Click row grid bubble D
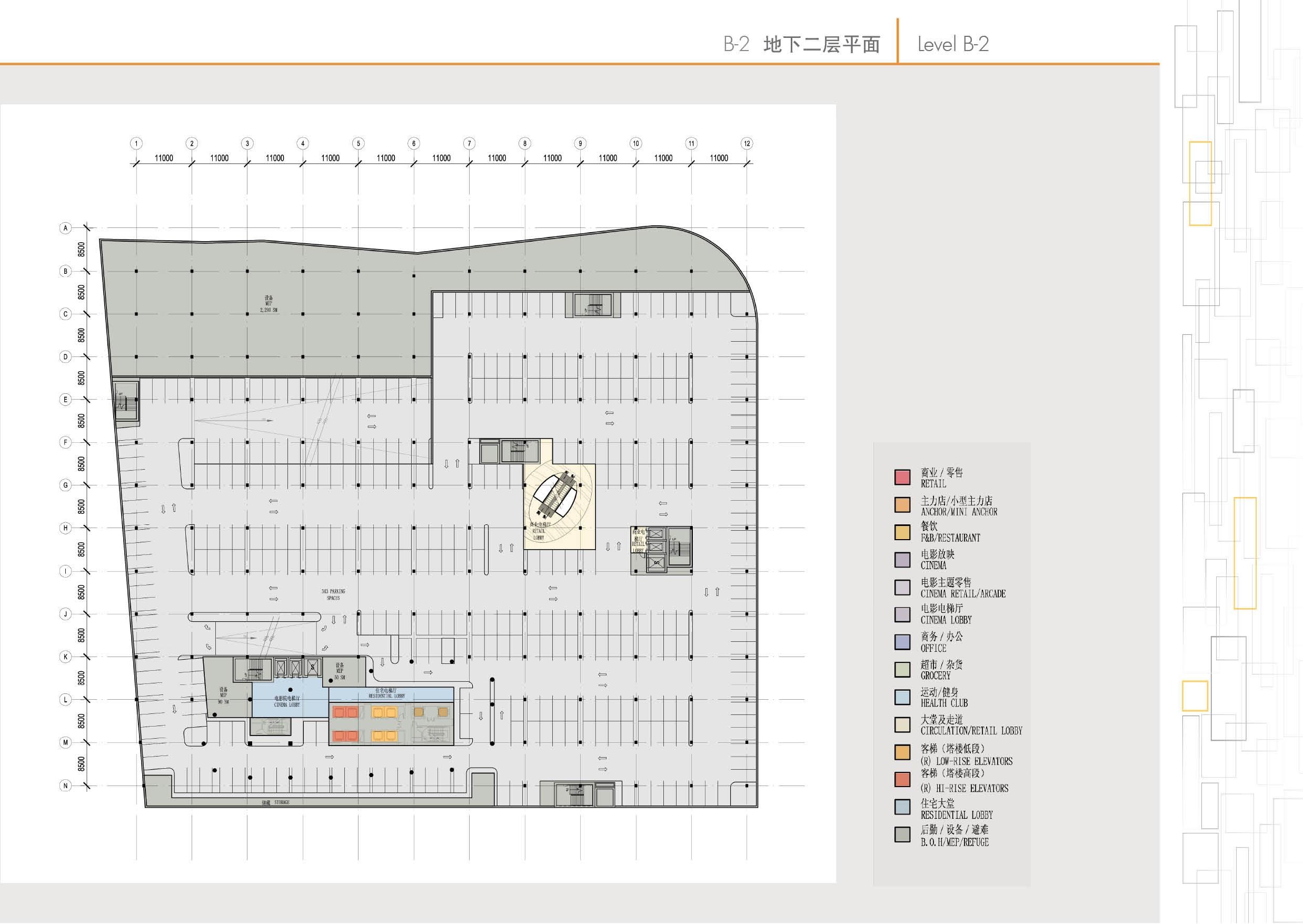Image resolution: width=1303 pixels, height=924 pixels. point(65,357)
